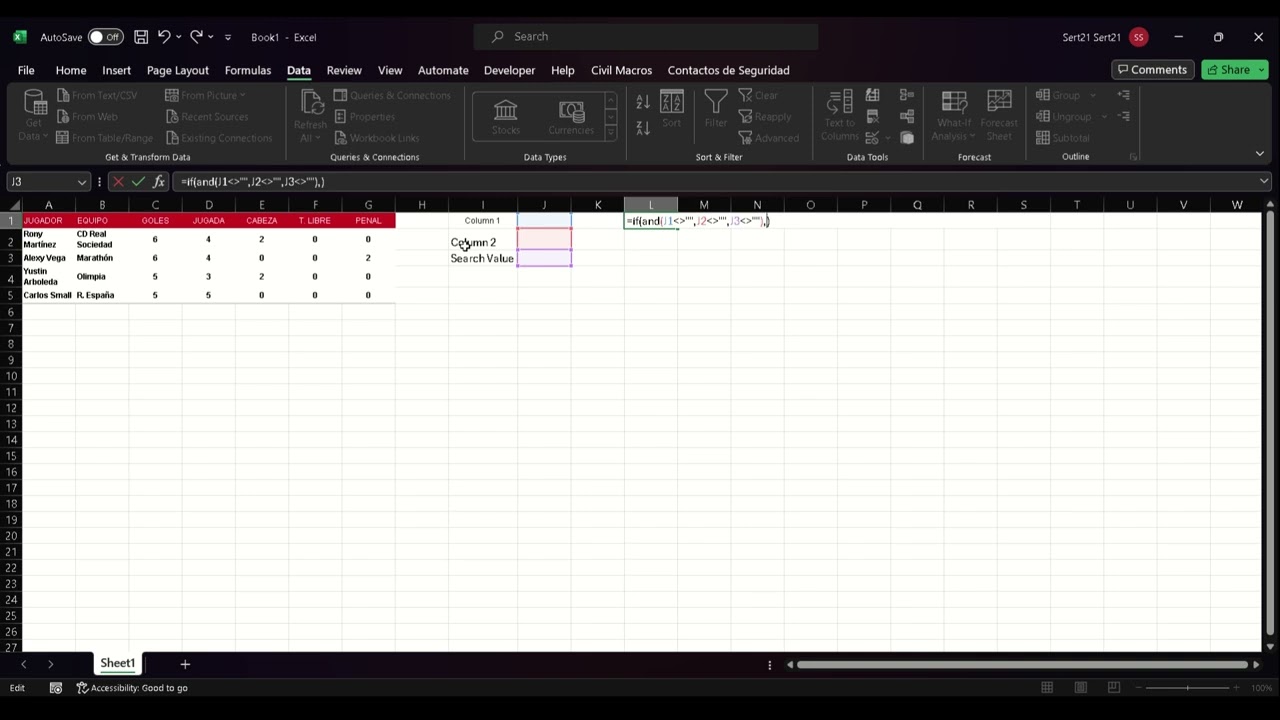Cancel the formula entry with X

click(118, 181)
